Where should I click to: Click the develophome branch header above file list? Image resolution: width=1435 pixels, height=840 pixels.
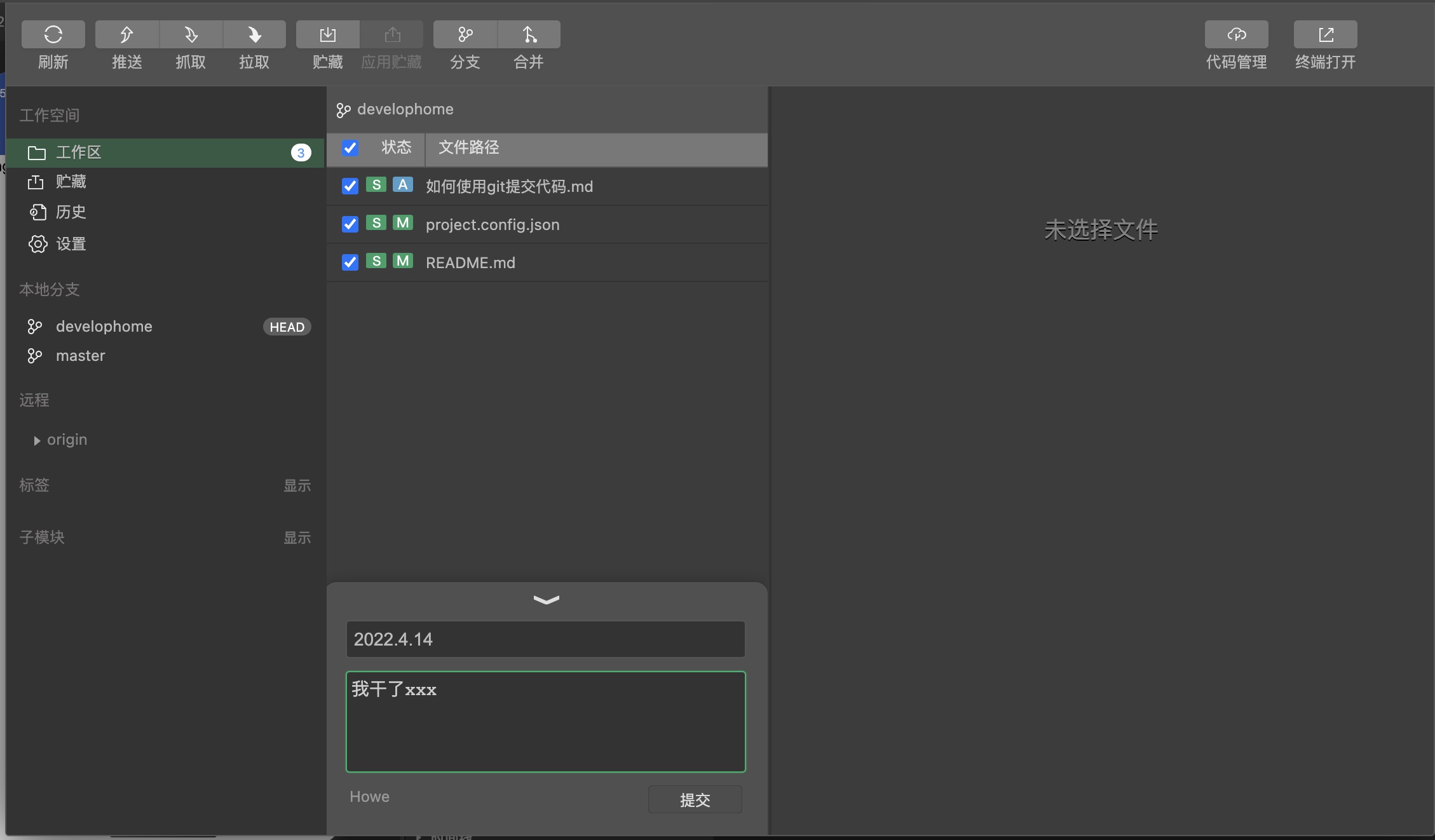(395, 110)
